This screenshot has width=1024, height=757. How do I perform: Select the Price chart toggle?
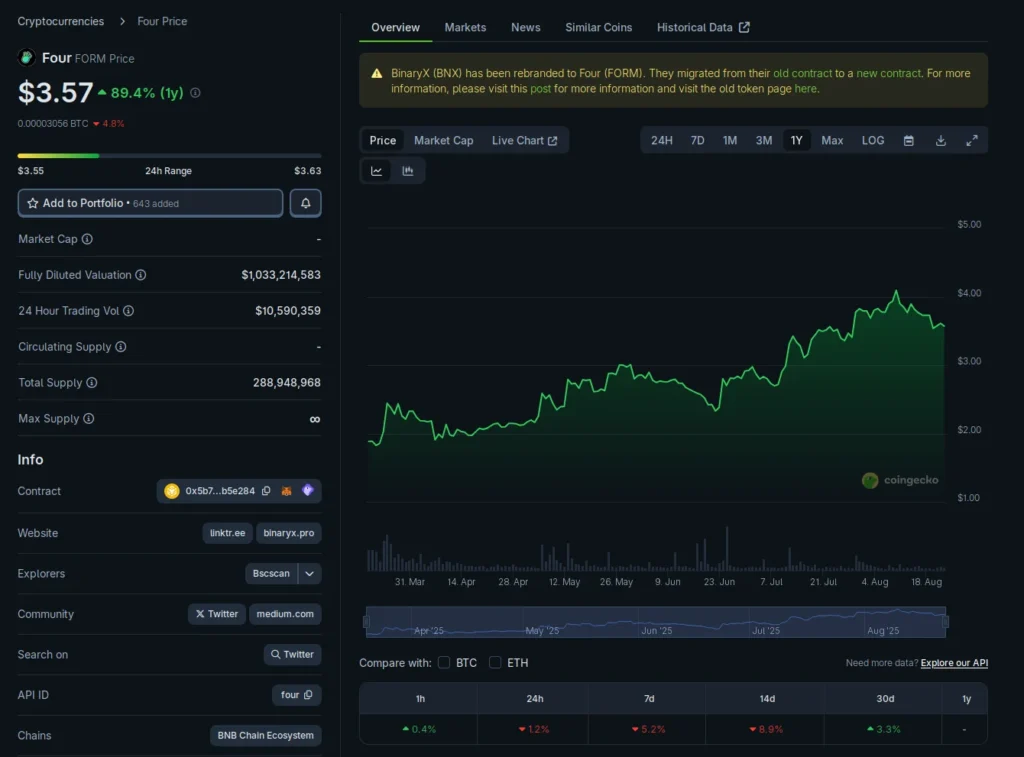[x=383, y=140]
